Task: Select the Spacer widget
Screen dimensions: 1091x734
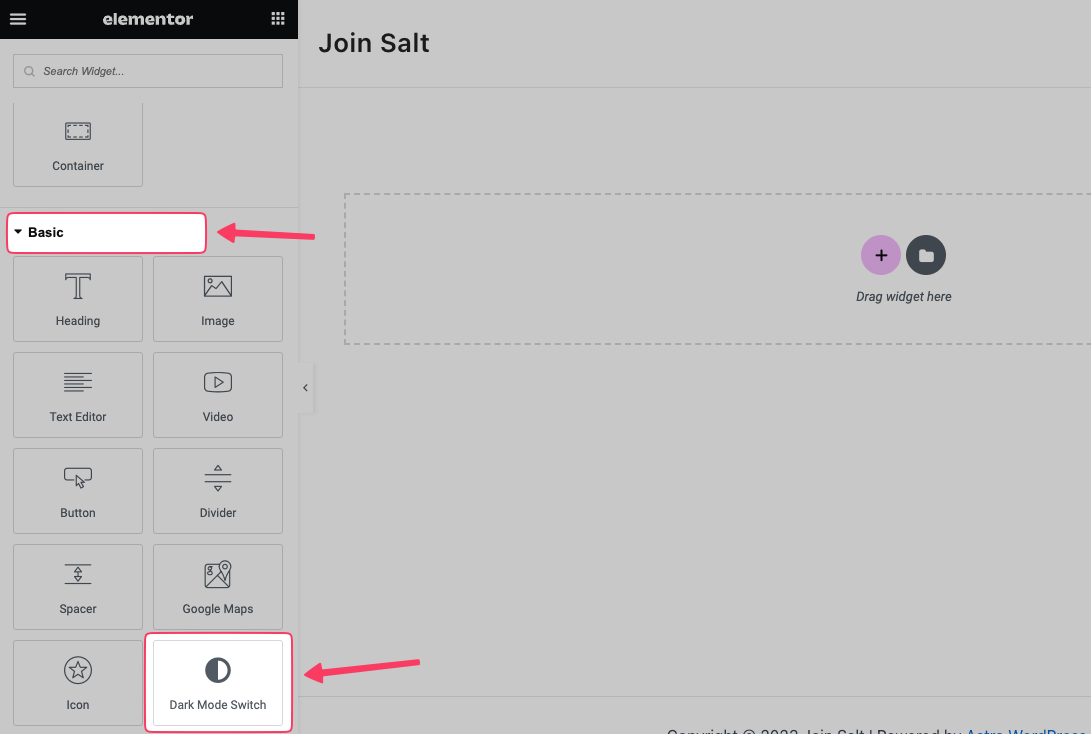Action: 78,587
